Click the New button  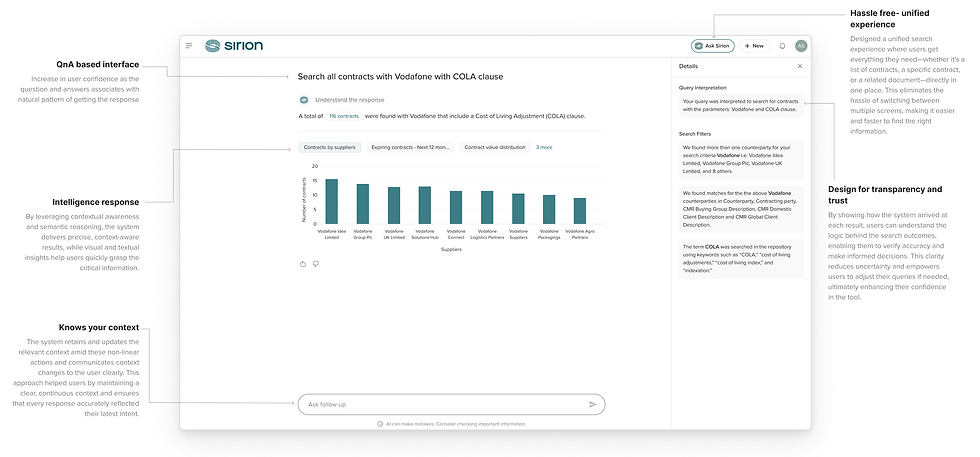(x=754, y=46)
